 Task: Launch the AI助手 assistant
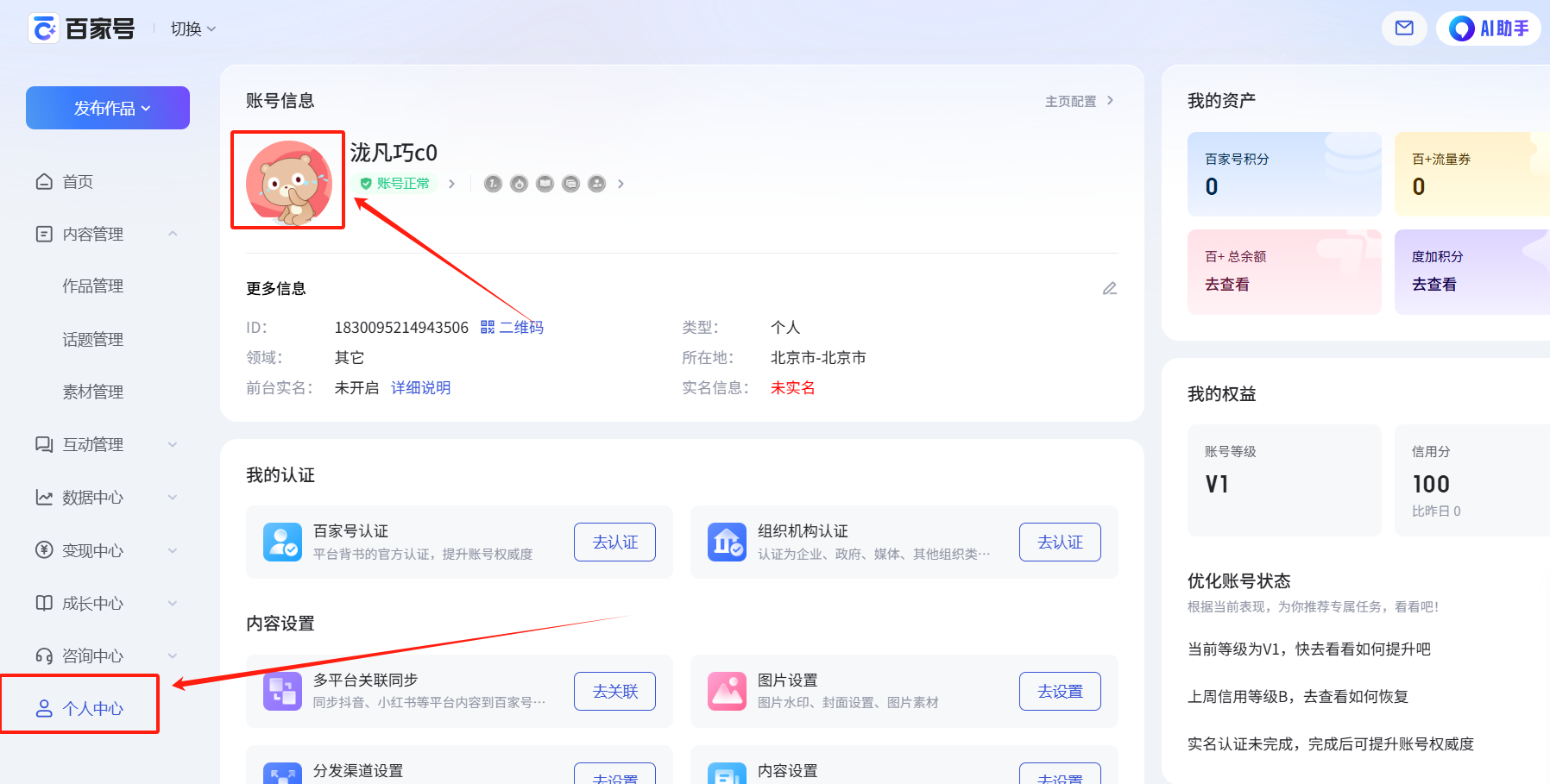tap(1489, 28)
